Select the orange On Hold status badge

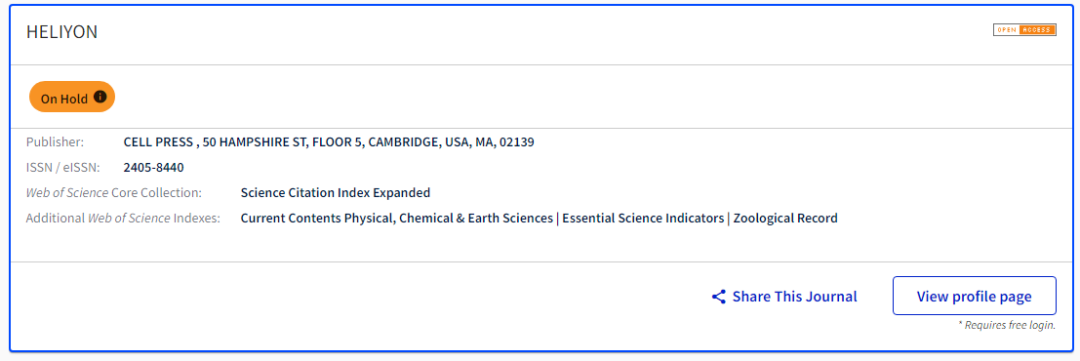point(72,98)
